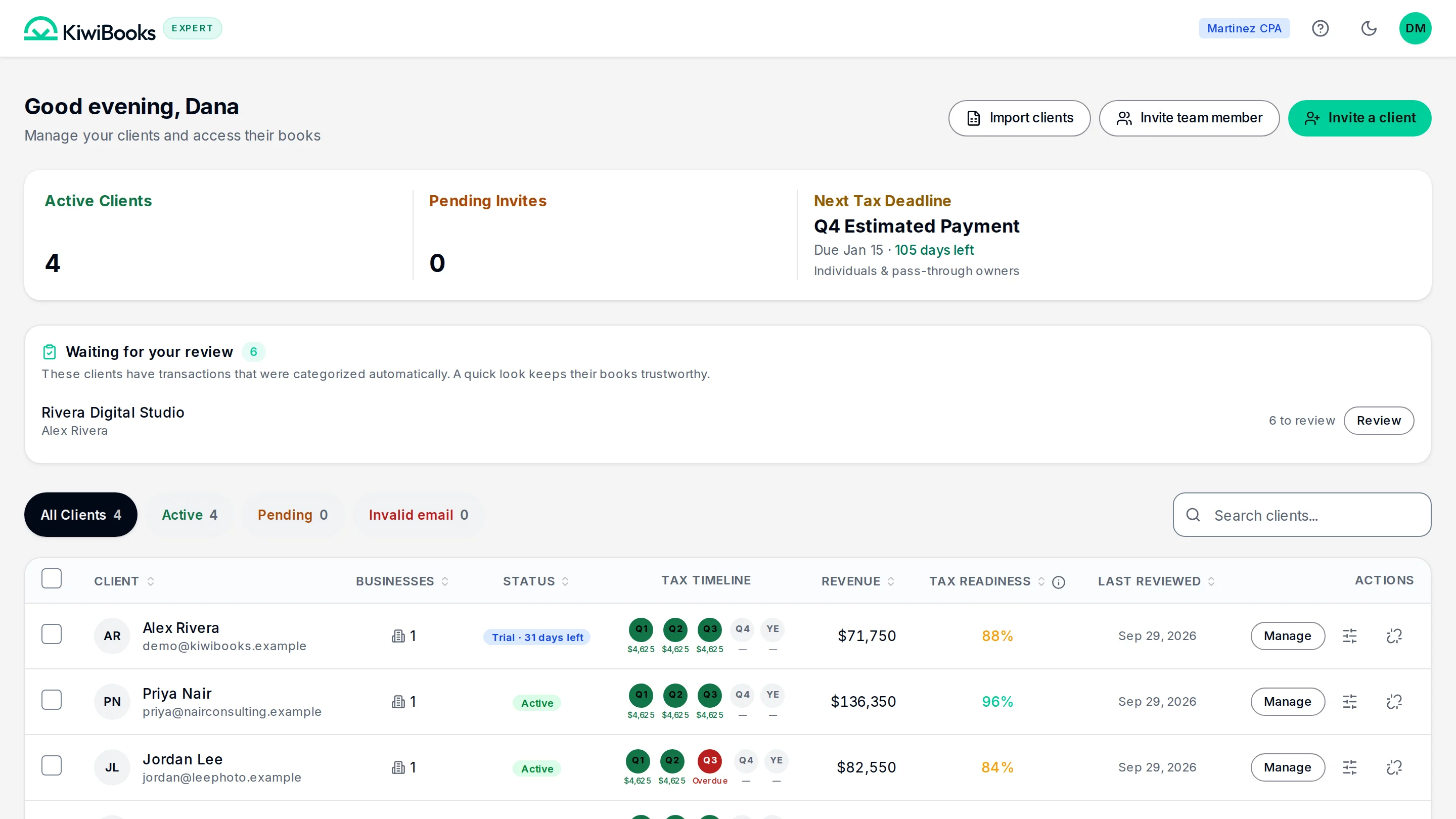Check the Alex Rivera row checkbox
The image size is (1456, 819).
(52, 634)
